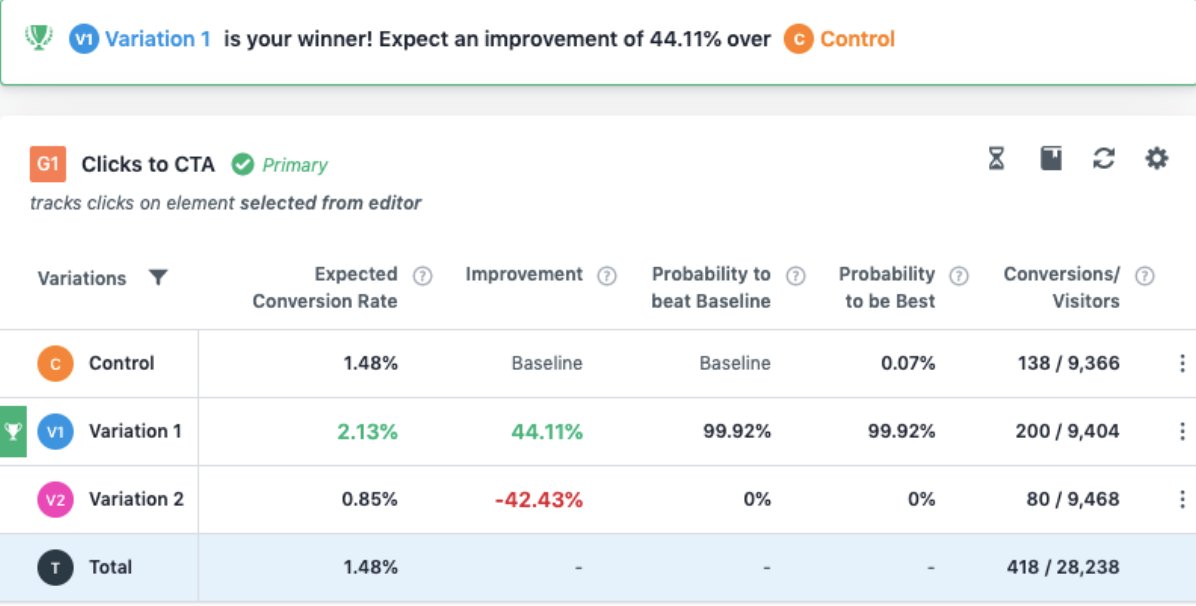The height and width of the screenshot is (606, 1196).
Task: Refresh the Clicks to CTA report
Action: 1104,159
